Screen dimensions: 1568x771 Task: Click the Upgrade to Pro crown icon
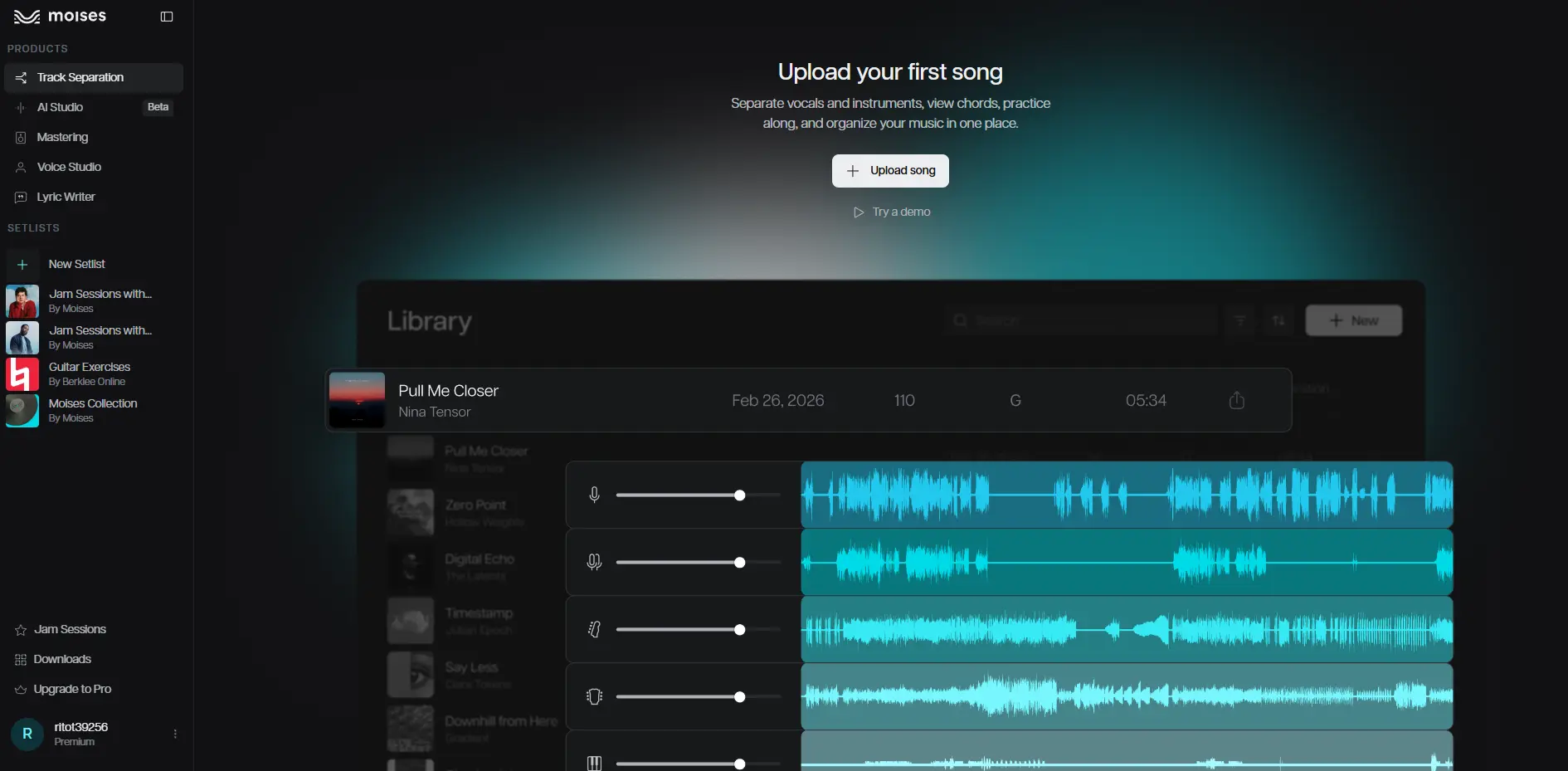pos(21,690)
